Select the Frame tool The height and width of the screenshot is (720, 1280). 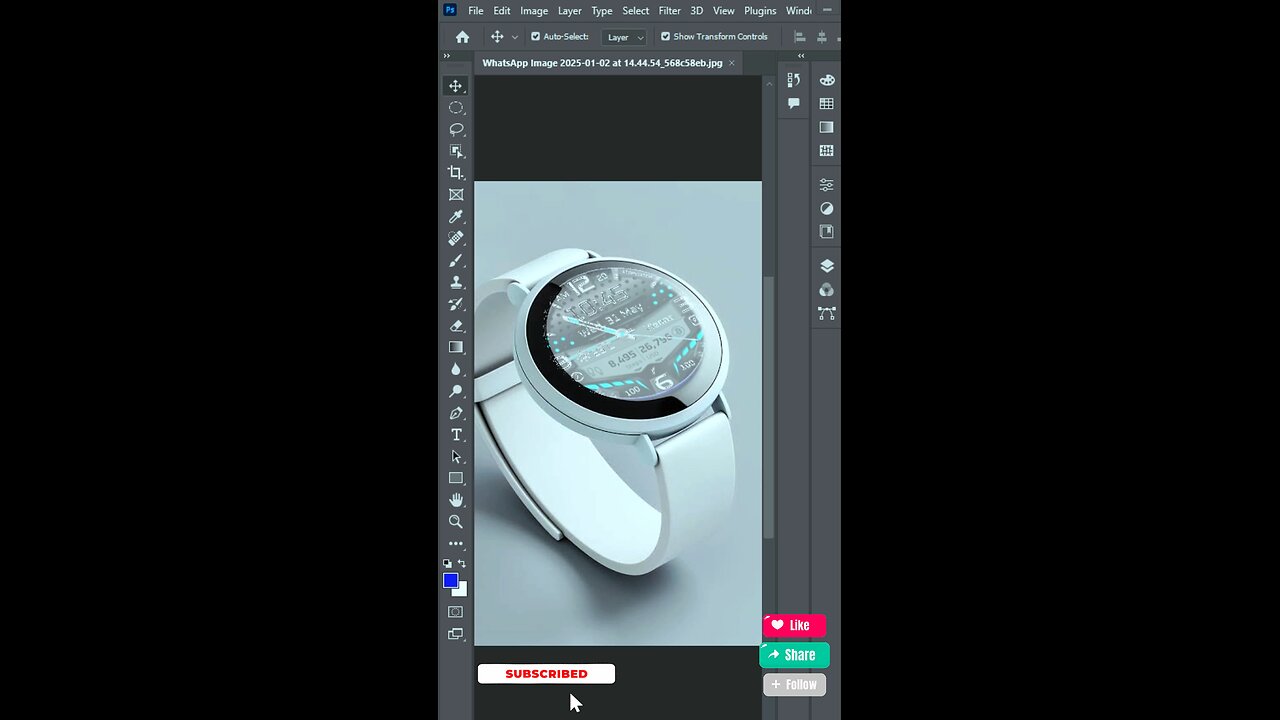[456, 195]
